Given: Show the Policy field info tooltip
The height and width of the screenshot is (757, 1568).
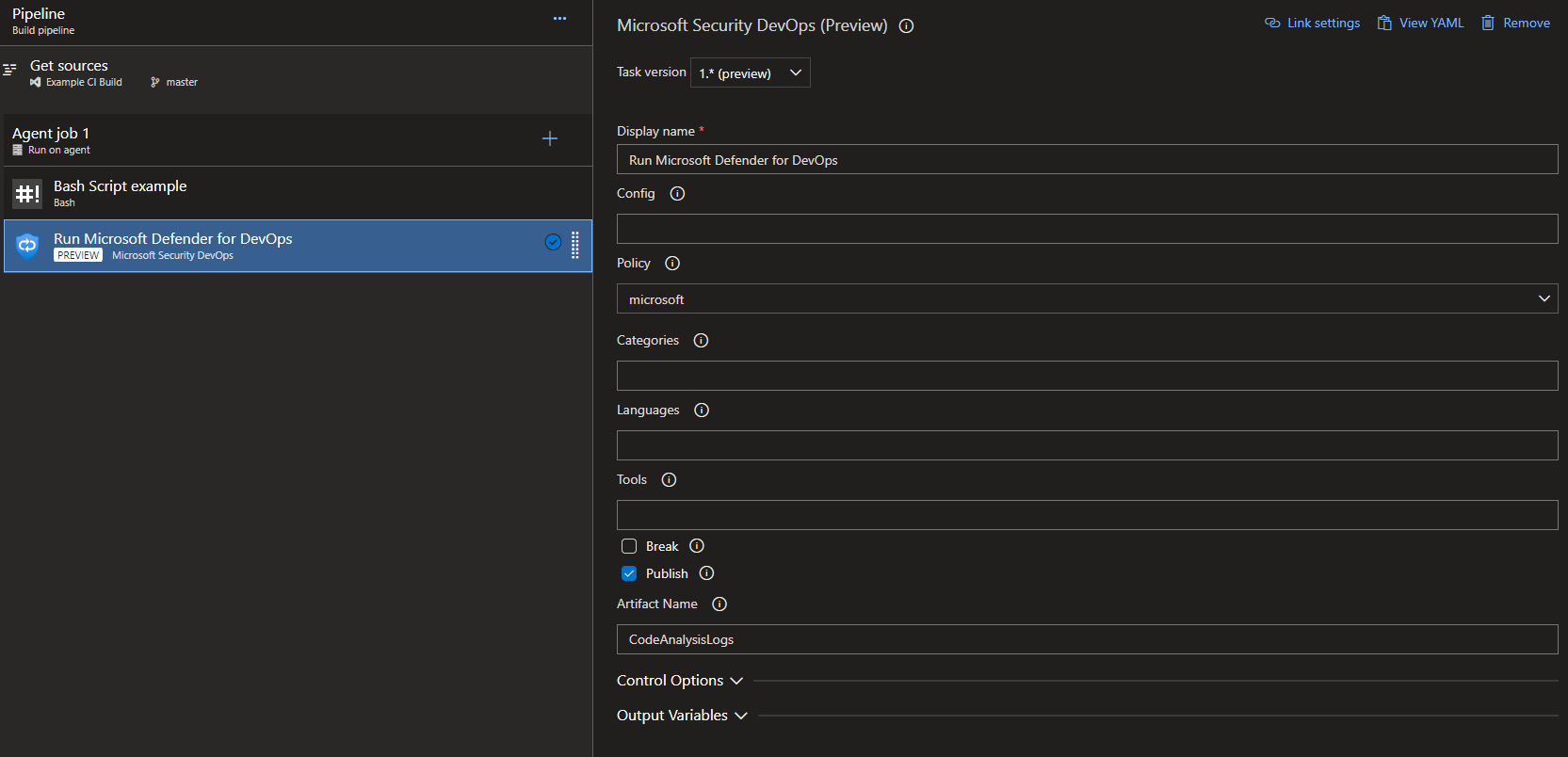Looking at the screenshot, I should click(x=672, y=263).
